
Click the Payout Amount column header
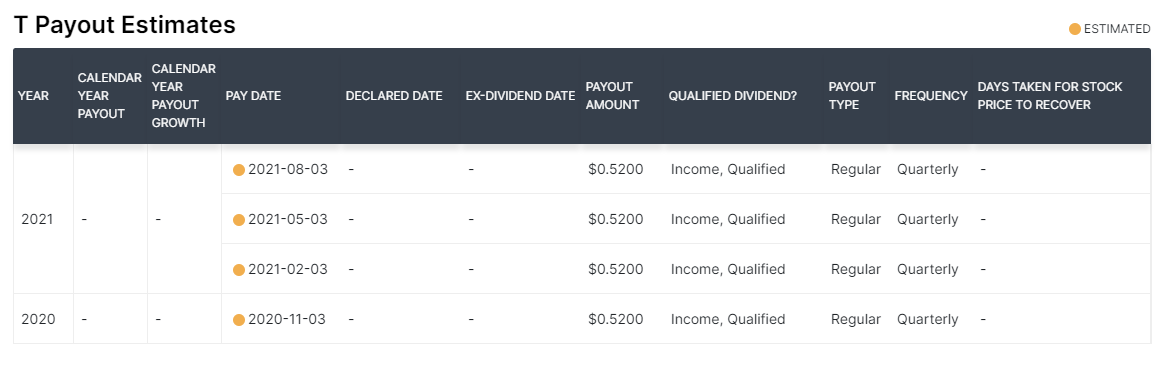pos(613,96)
